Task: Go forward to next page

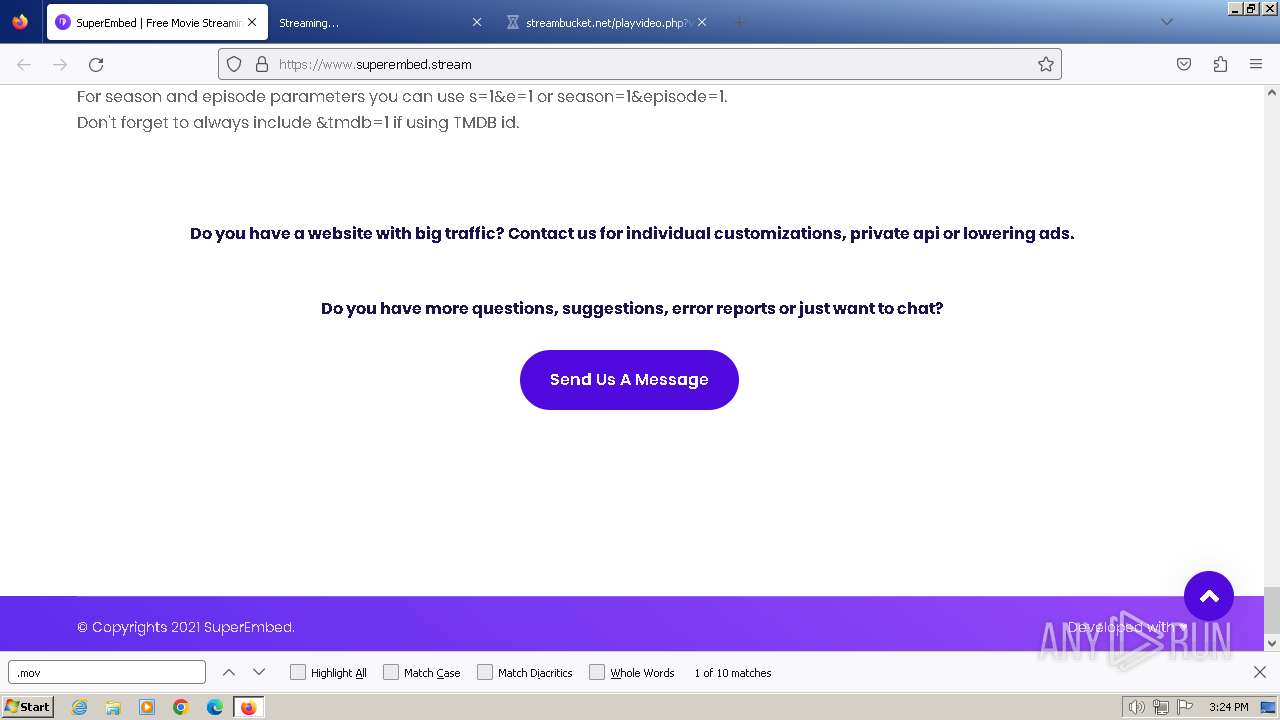Action: 60,64
